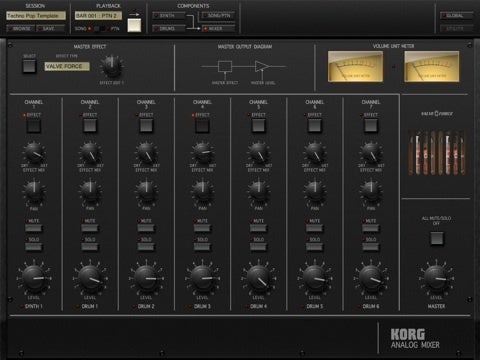Click the Master Level amplifier triangle in diagram
Screen dimensions: 480x360
tap(262, 66)
